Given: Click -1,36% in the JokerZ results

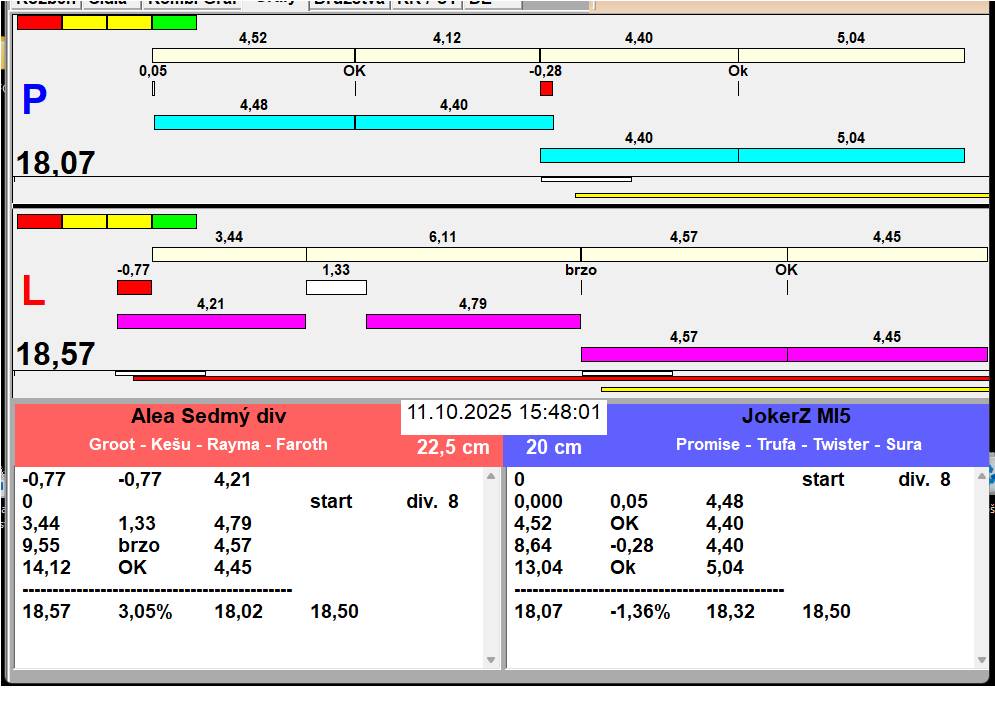Looking at the screenshot, I should click(x=640, y=612).
